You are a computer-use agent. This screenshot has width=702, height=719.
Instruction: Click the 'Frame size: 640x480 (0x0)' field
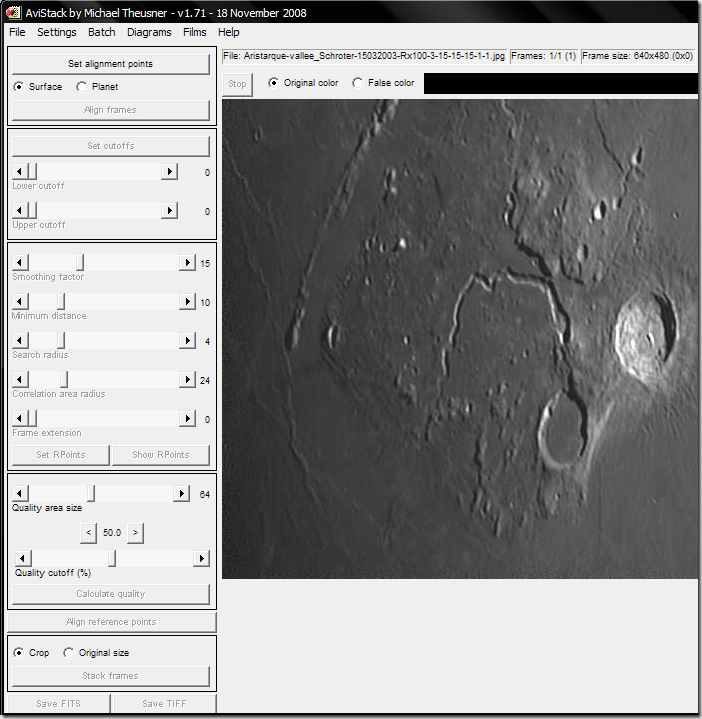(x=637, y=56)
